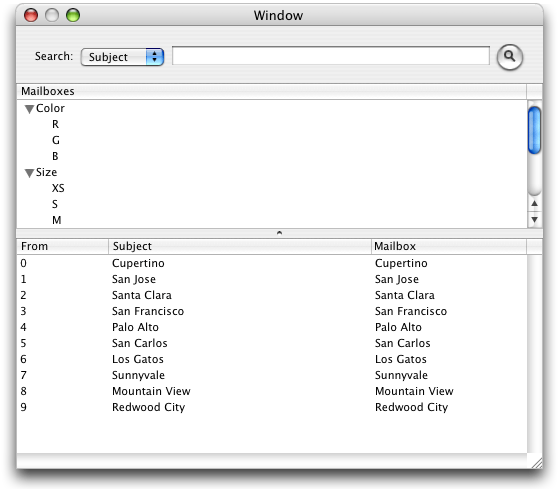Click Mailbox cell Los Gatos
This screenshot has height=489, width=559.
pos(401,359)
